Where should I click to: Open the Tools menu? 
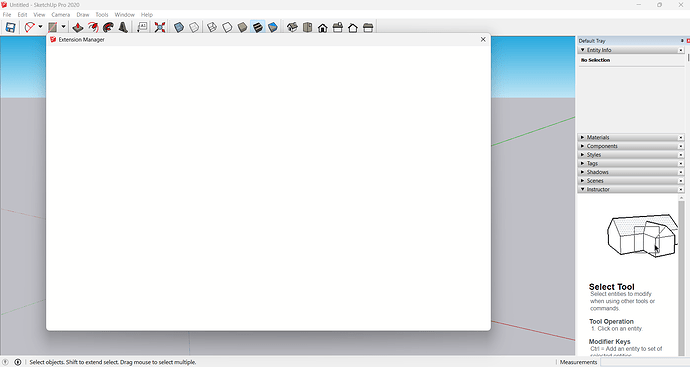coord(102,15)
